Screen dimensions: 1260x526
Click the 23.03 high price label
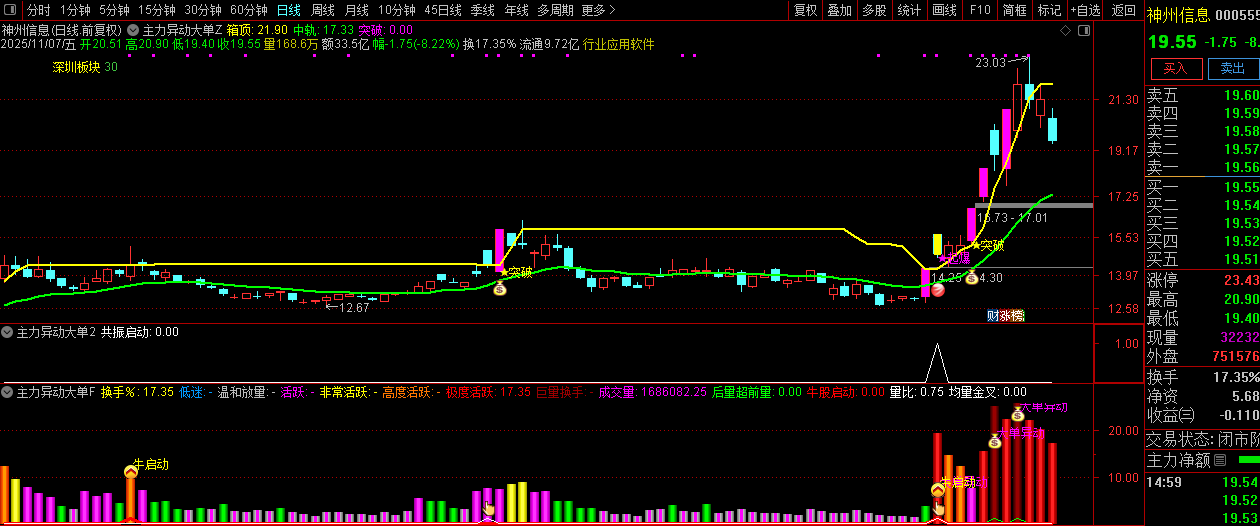[x=991, y=63]
